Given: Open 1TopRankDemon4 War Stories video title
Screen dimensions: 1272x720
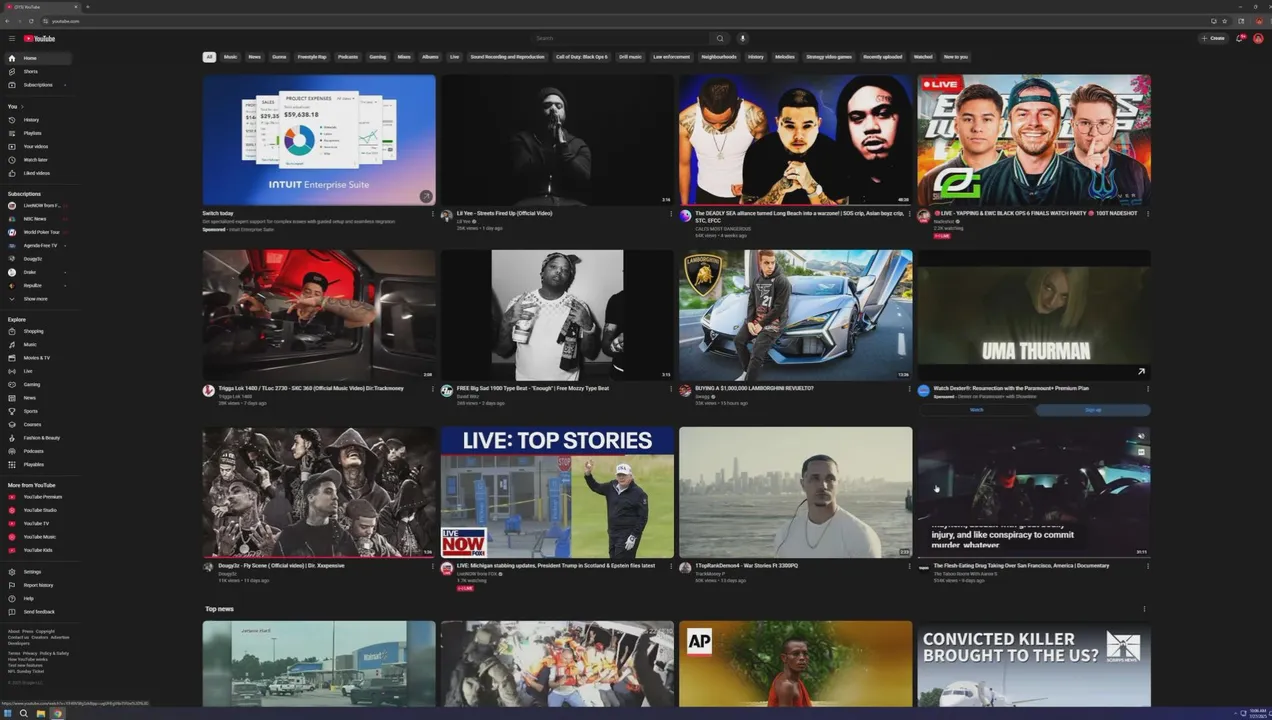Looking at the screenshot, I should click(746, 566).
